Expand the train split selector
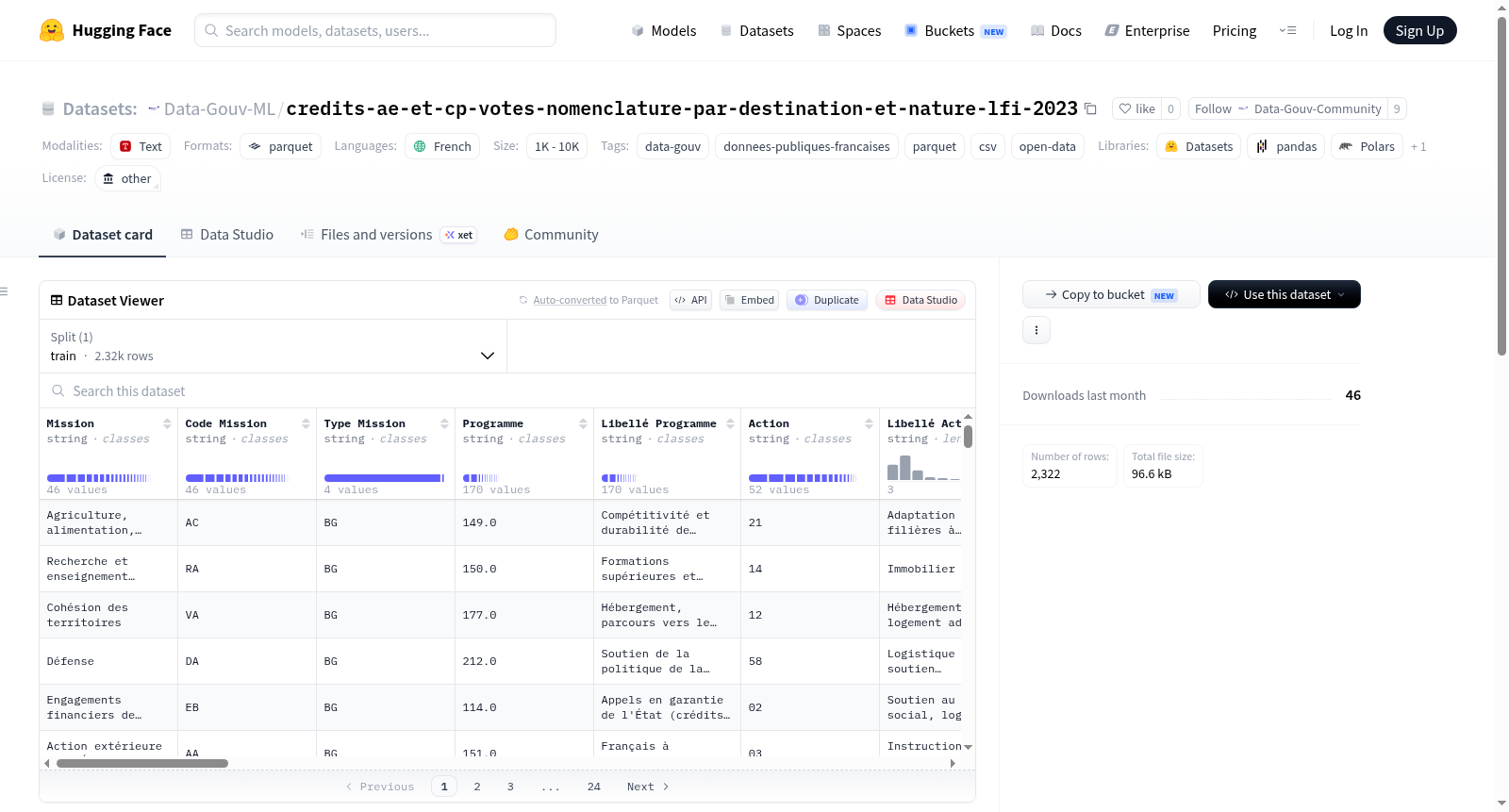1509x812 pixels. pos(273,347)
